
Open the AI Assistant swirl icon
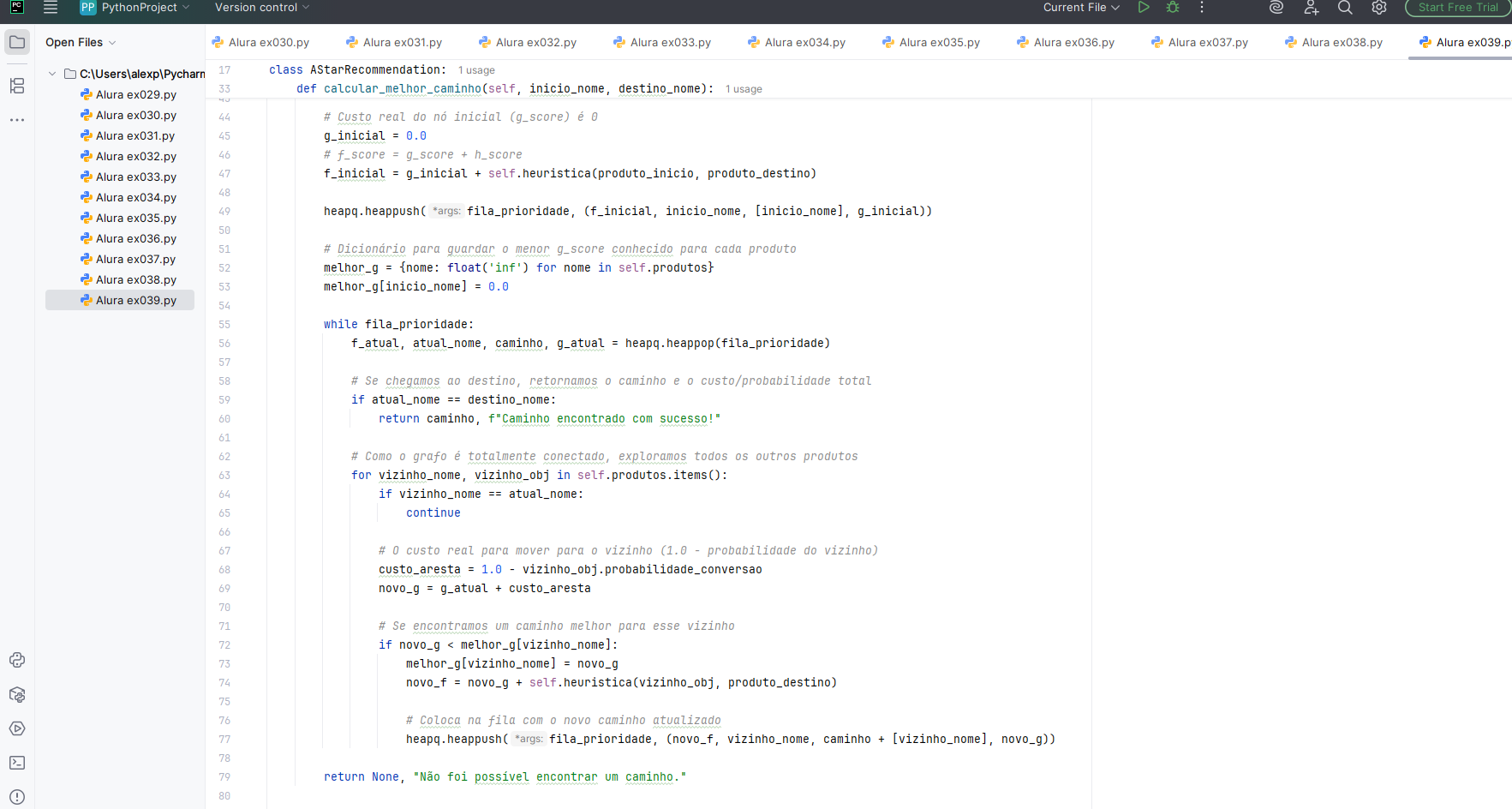[1276, 8]
